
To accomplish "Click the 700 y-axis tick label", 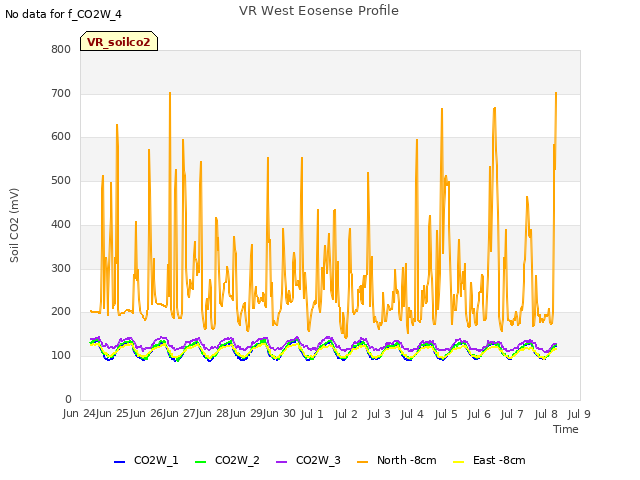I will pos(61,93).
